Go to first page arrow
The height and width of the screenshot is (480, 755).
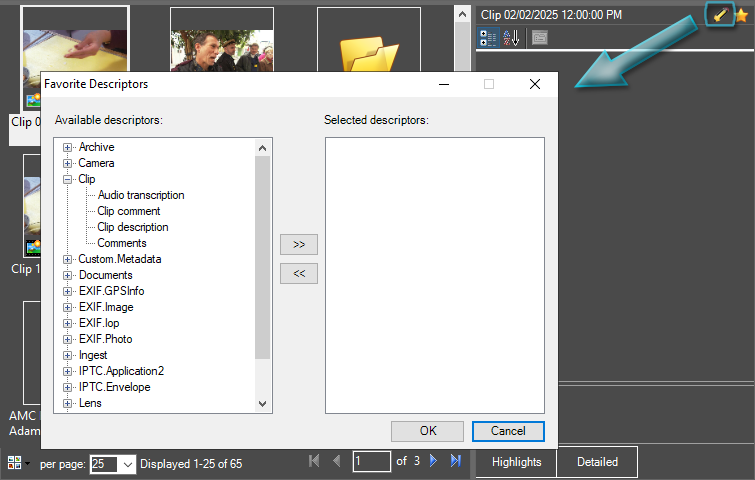[314, 461]
